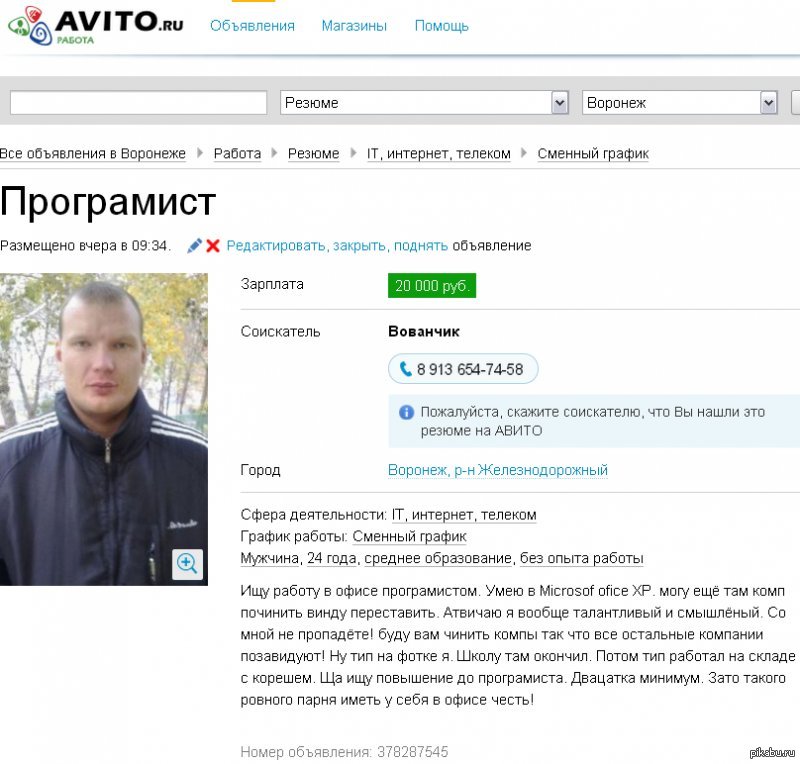Open the Объявления menu item
Image resolution: width=800 pixels, height=764 pixels.
click(253, 26)
